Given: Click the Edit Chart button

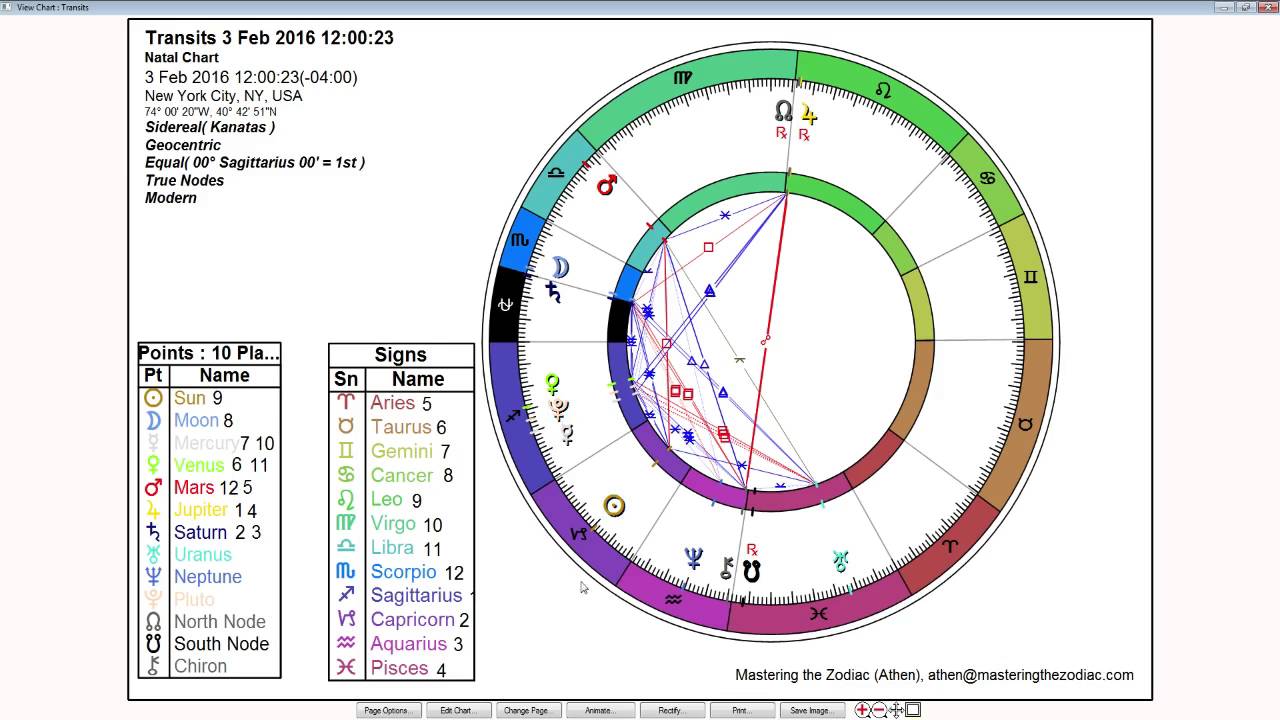Looking at the screenshot, I should (x=456, y=710).
